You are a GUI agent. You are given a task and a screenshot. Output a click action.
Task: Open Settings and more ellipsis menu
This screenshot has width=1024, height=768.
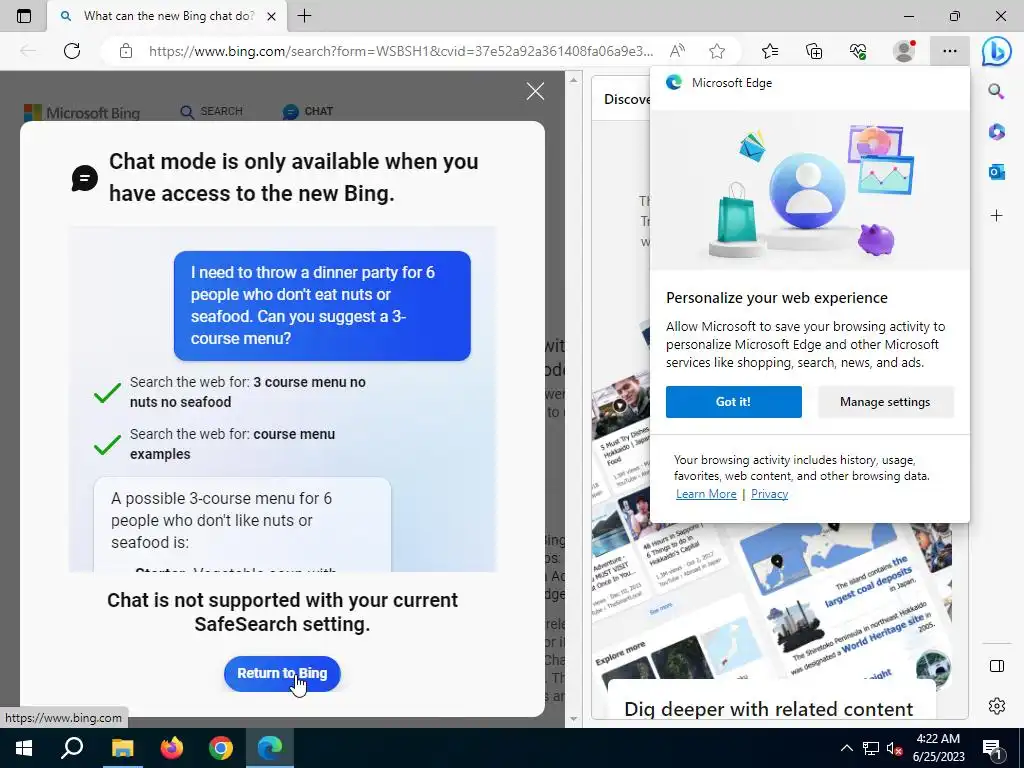[950, 51]
